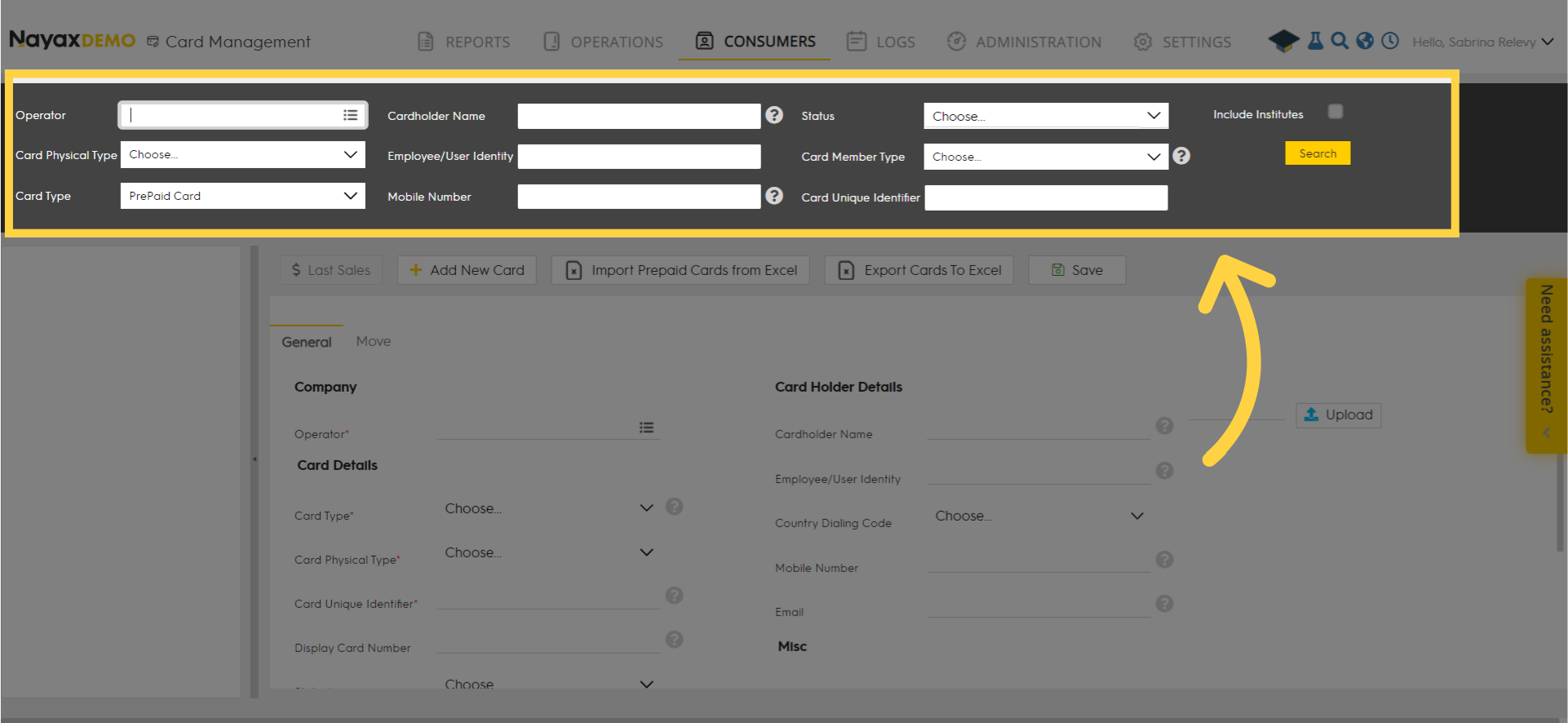Click the Card Management icon beside logo

(x=153, y=42)
